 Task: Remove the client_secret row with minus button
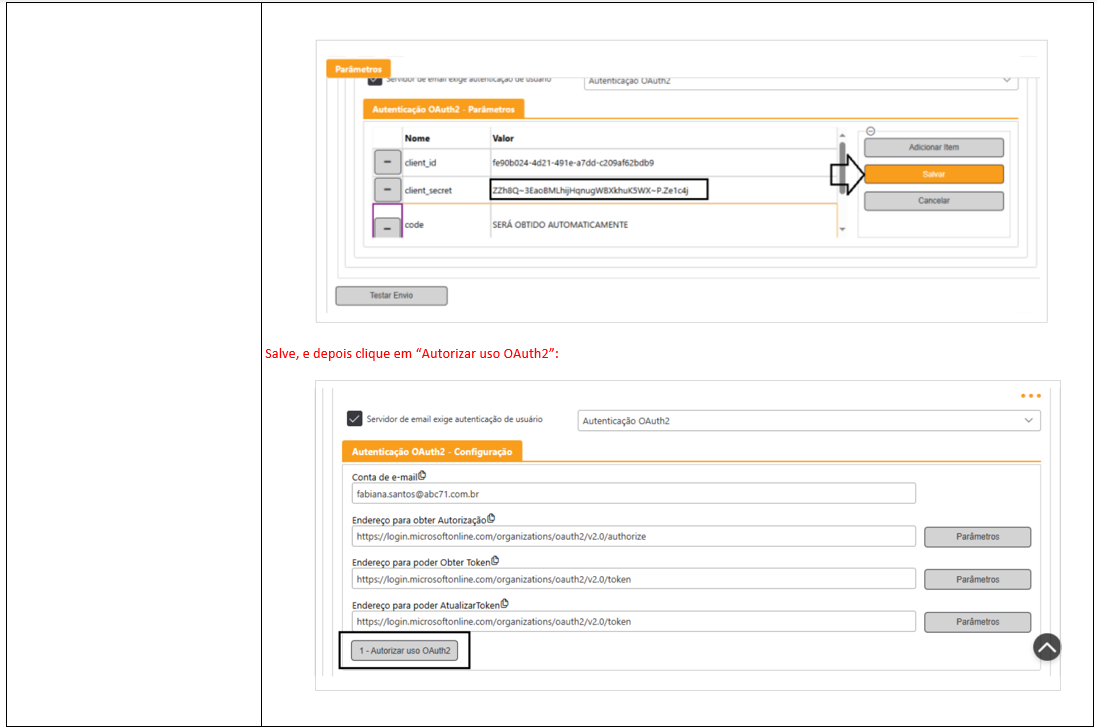tap(388, 189)
